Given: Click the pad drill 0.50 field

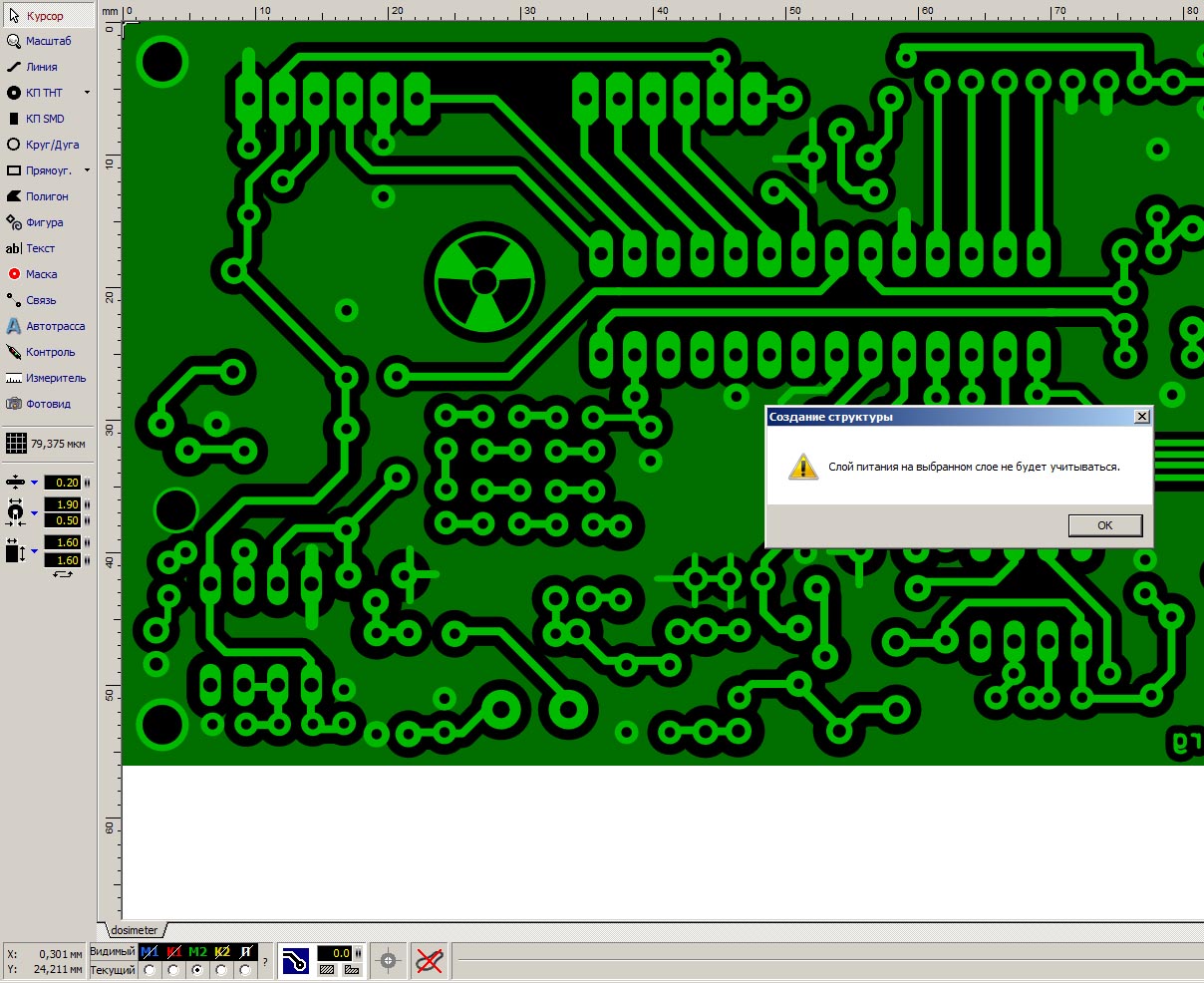Looking at the screenshot, I should (x=62, y=520).
